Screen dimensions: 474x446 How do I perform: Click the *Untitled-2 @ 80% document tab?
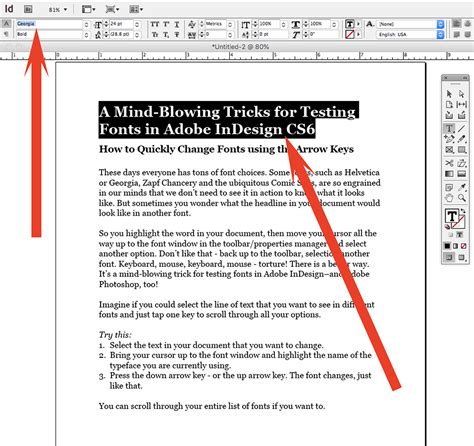[241, 47]
